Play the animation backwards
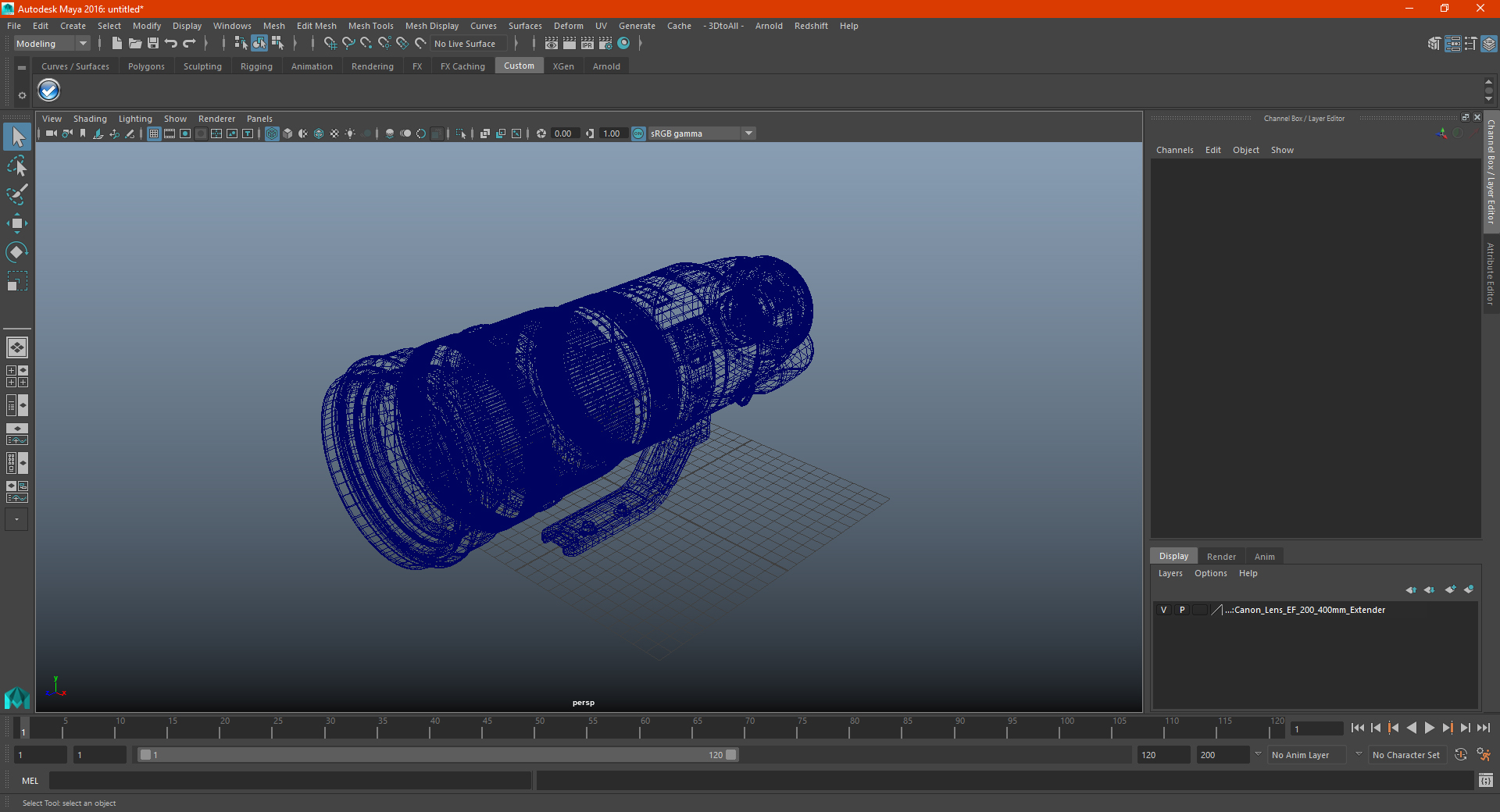 point(1411,728)
